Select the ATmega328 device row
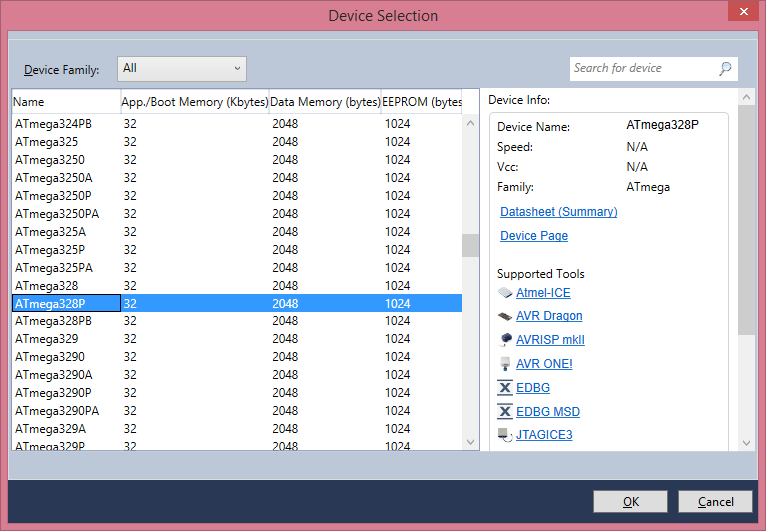 coord(237,285)
